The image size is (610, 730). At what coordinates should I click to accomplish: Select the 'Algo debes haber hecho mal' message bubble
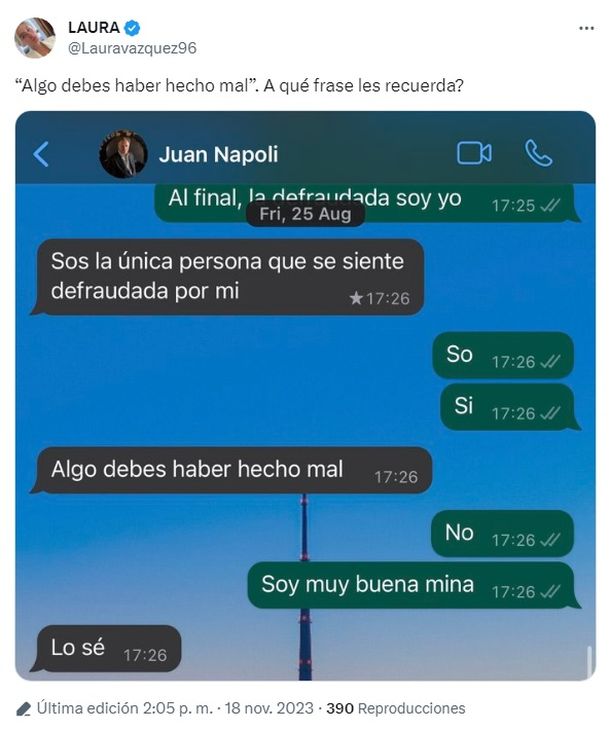pos(231,470)
